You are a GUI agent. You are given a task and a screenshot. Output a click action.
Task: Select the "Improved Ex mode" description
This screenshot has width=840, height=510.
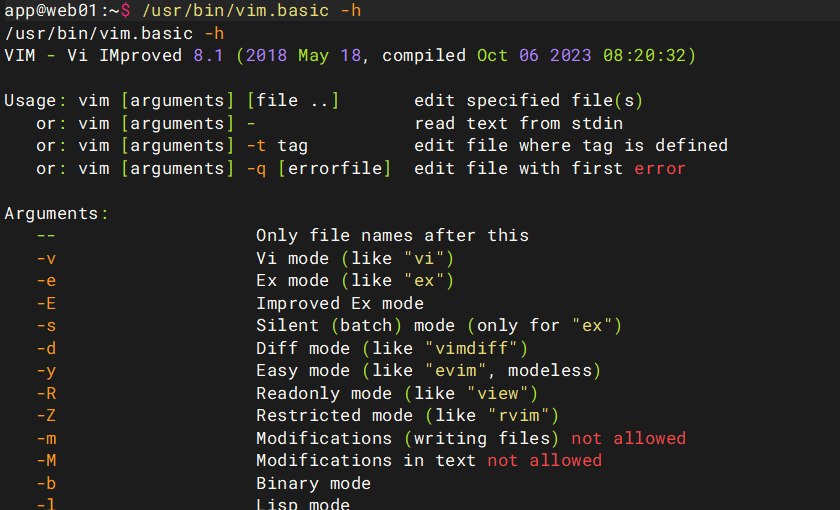pos(340,304)
